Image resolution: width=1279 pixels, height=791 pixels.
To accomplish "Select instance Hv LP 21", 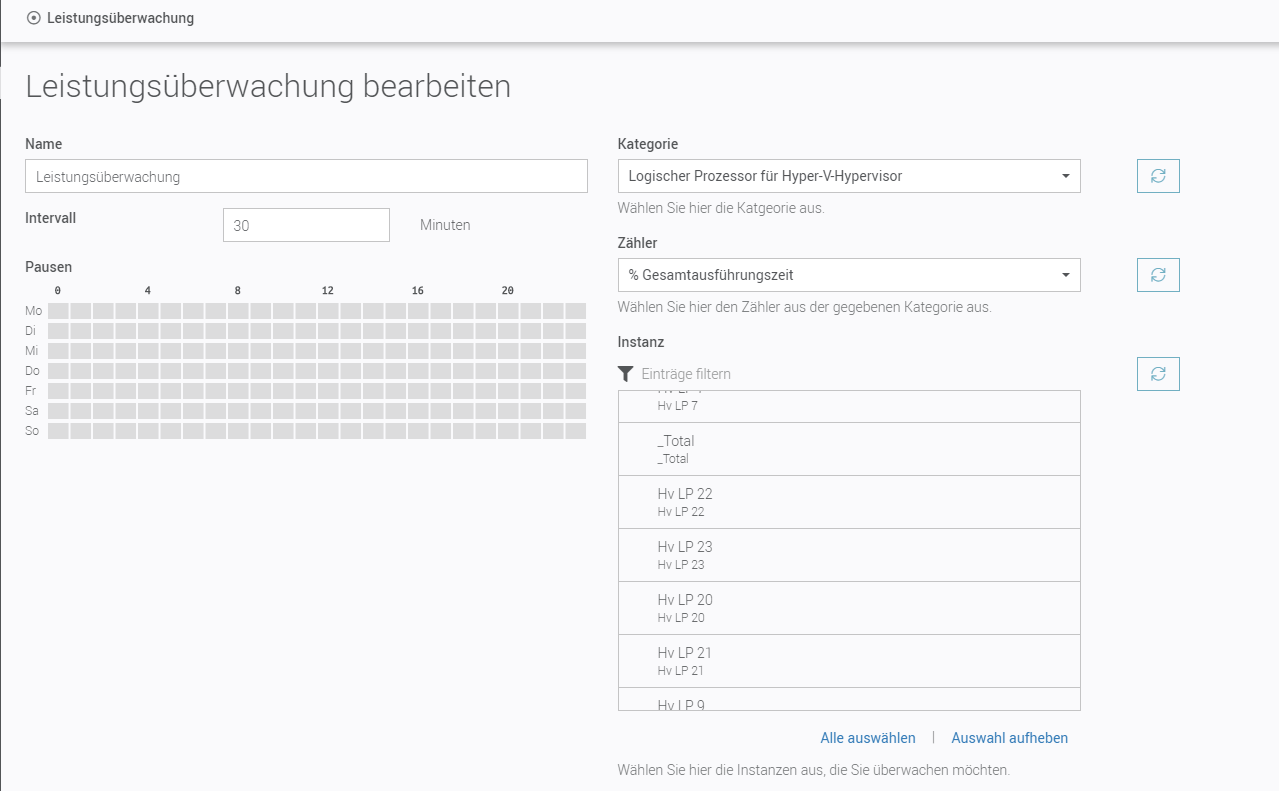I will click(849, 661).
